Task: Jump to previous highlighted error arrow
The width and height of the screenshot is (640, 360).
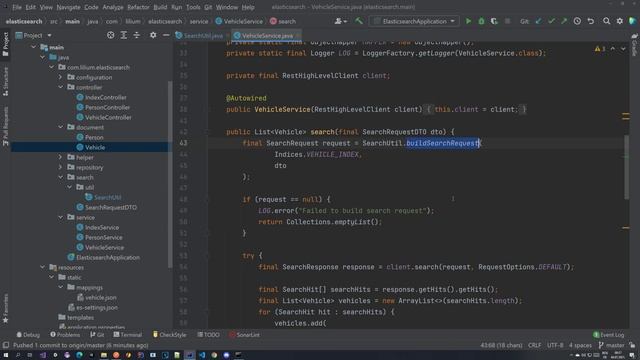Action: pos(613,49)
